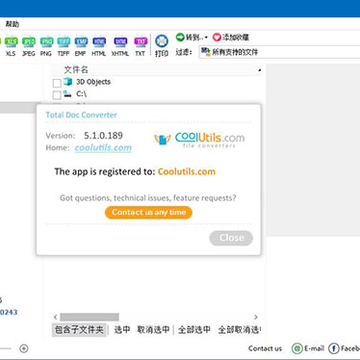Click the Total Doc Converter title
This screenshot has width=360, height=360.
(81, 115)
